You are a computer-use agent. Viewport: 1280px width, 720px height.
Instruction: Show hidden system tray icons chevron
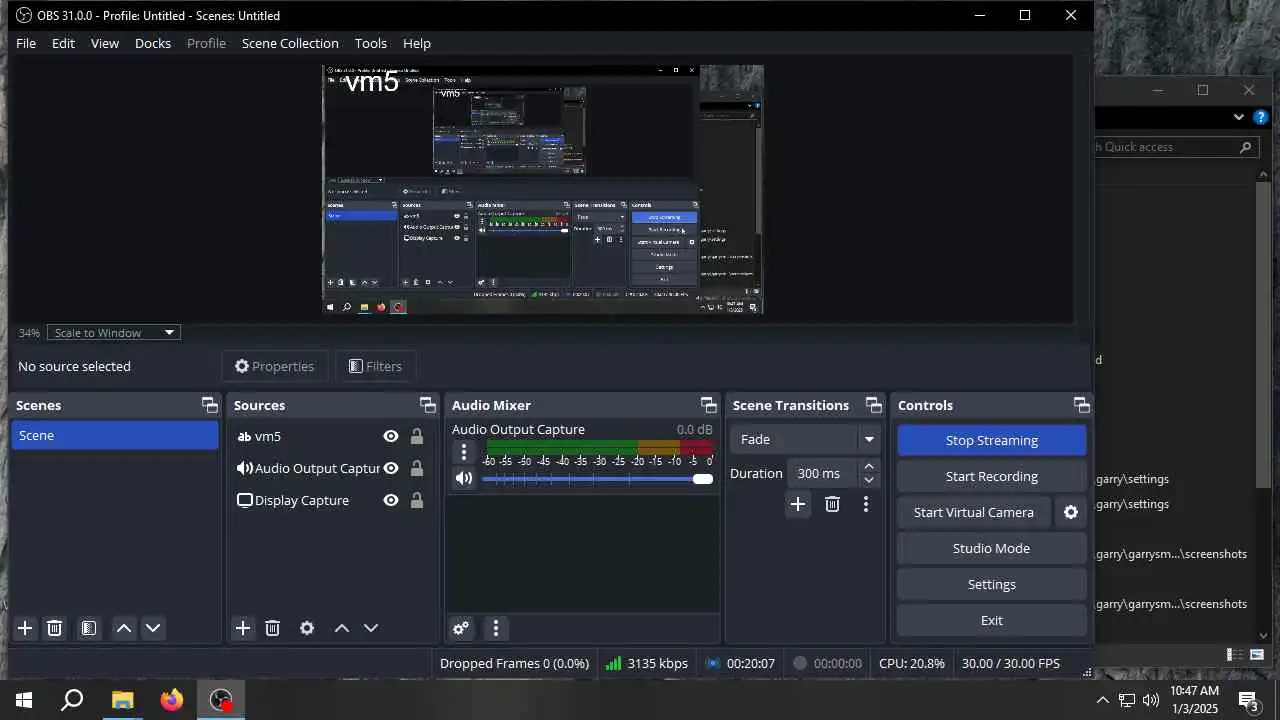[x=1102, y=700]
